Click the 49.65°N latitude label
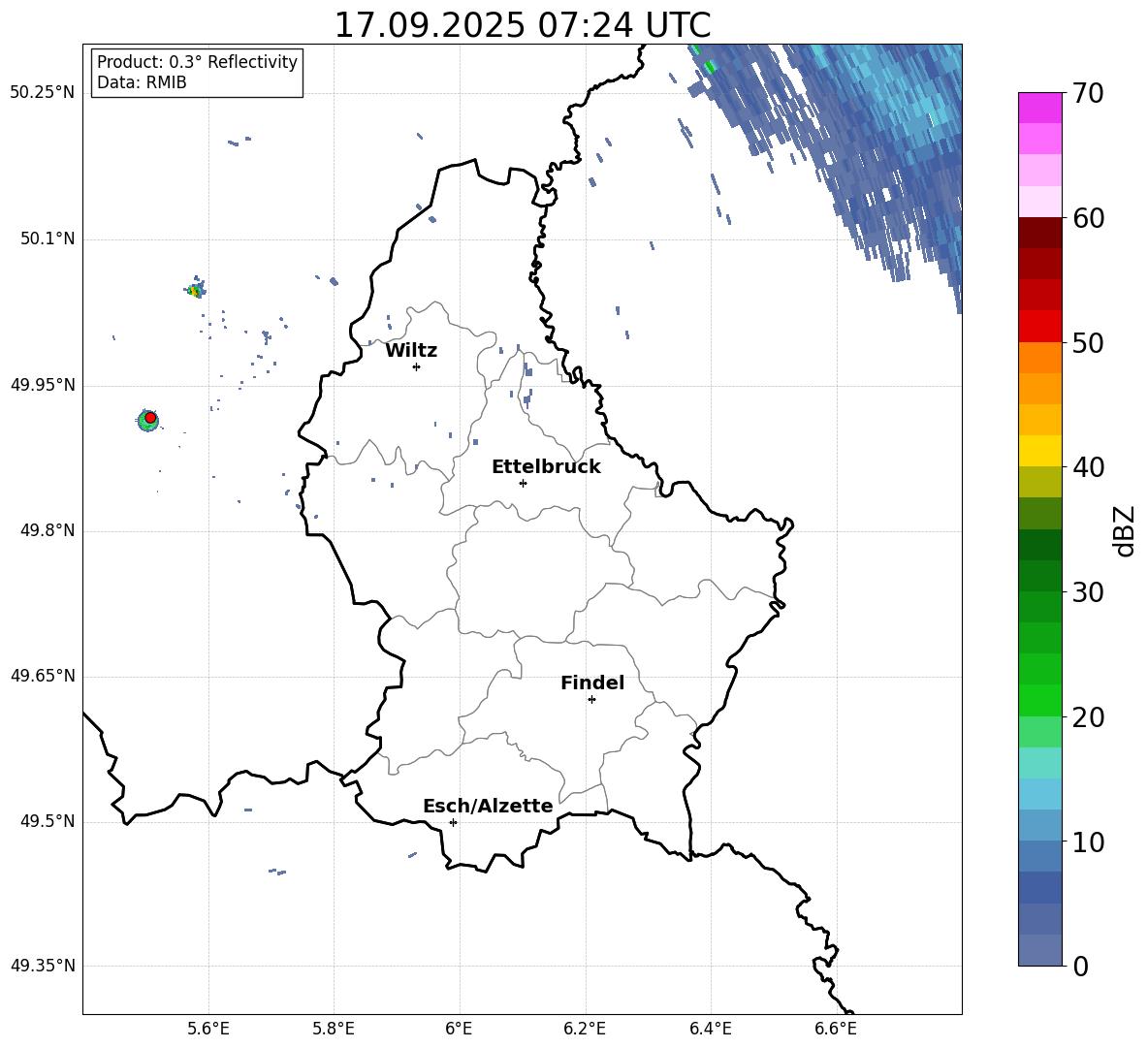The height and width of the screenshot is (1048, 1148). click(x=43, y=676)
